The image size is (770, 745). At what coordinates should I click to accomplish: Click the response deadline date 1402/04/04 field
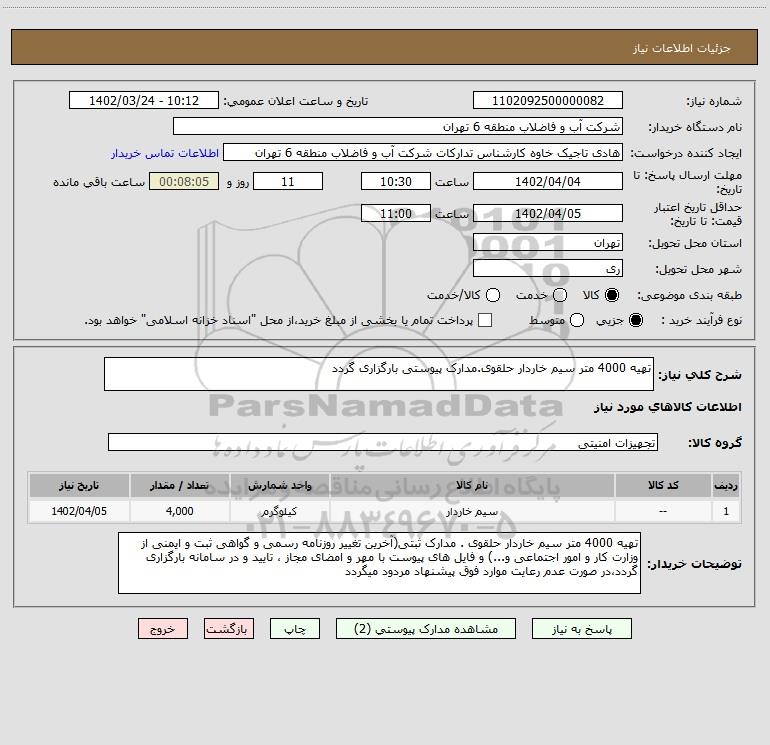pyautogui.click(x=548, y=181)
